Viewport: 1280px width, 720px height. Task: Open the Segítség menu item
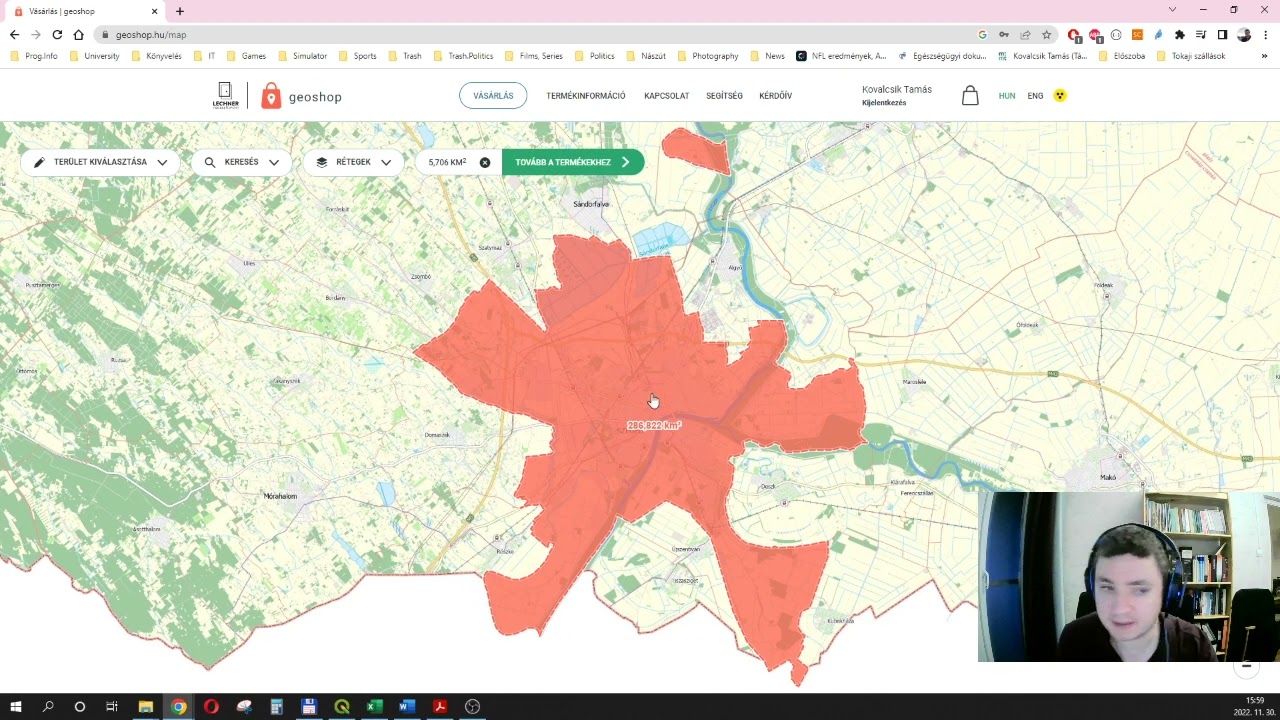724,96
